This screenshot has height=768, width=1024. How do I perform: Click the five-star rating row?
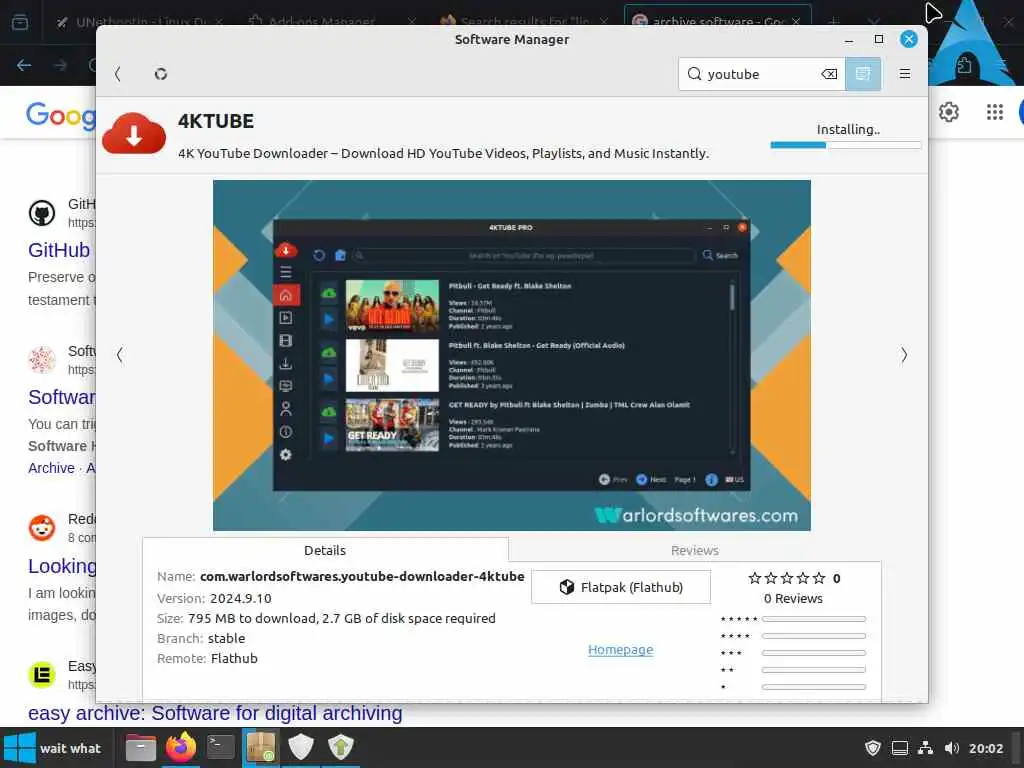click(x=786, y=578)
